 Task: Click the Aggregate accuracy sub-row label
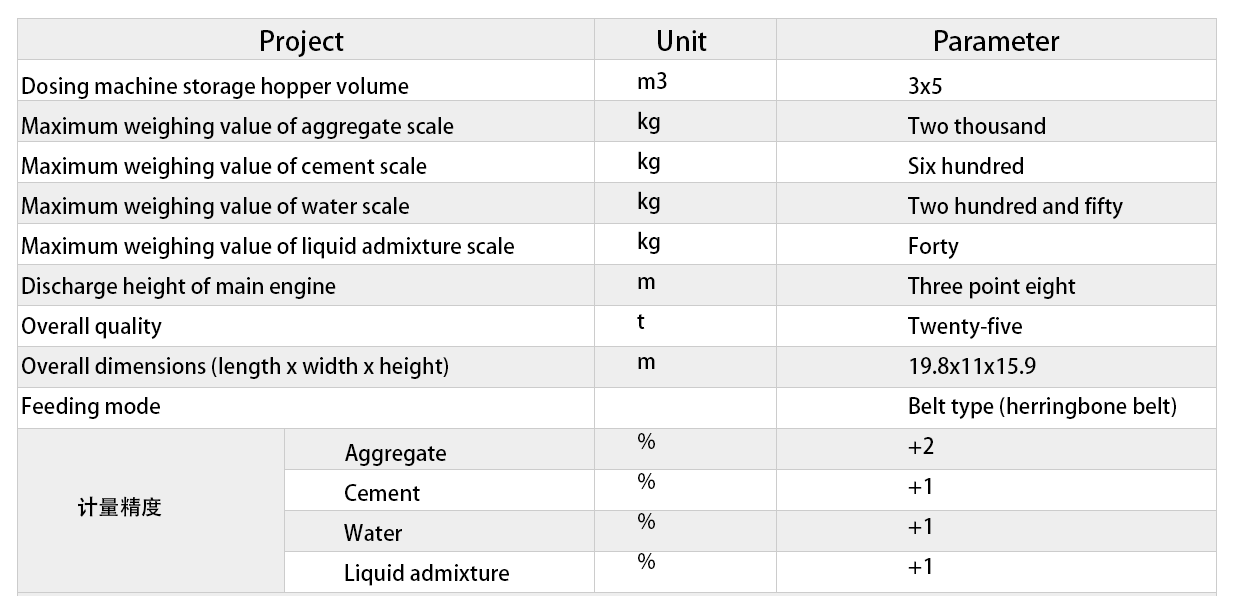(395, 453)
